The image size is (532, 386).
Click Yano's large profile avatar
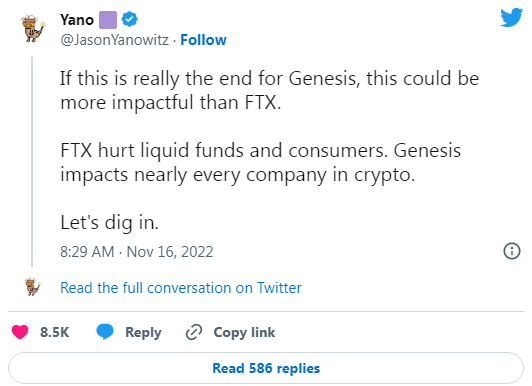33,28
